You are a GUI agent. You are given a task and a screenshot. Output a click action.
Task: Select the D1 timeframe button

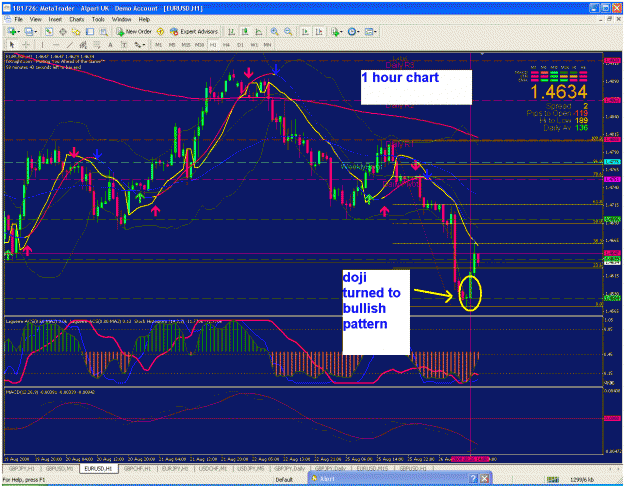240,45
